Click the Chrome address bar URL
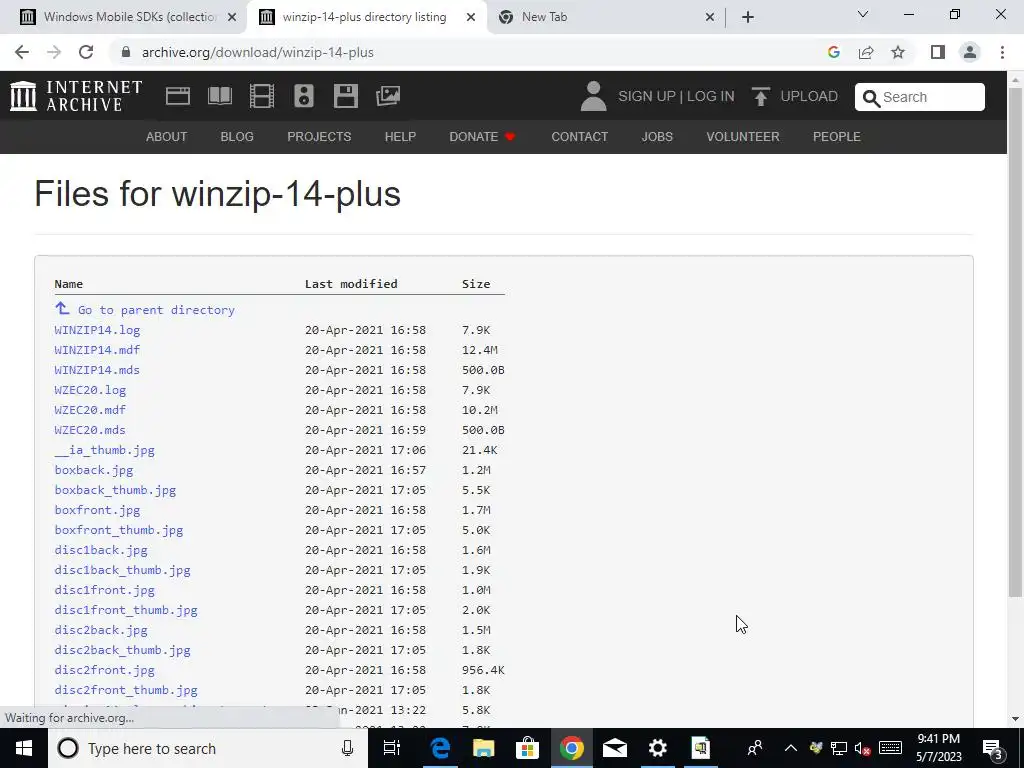The height and width of the screenshot is (768, 1024). (257, 52)
